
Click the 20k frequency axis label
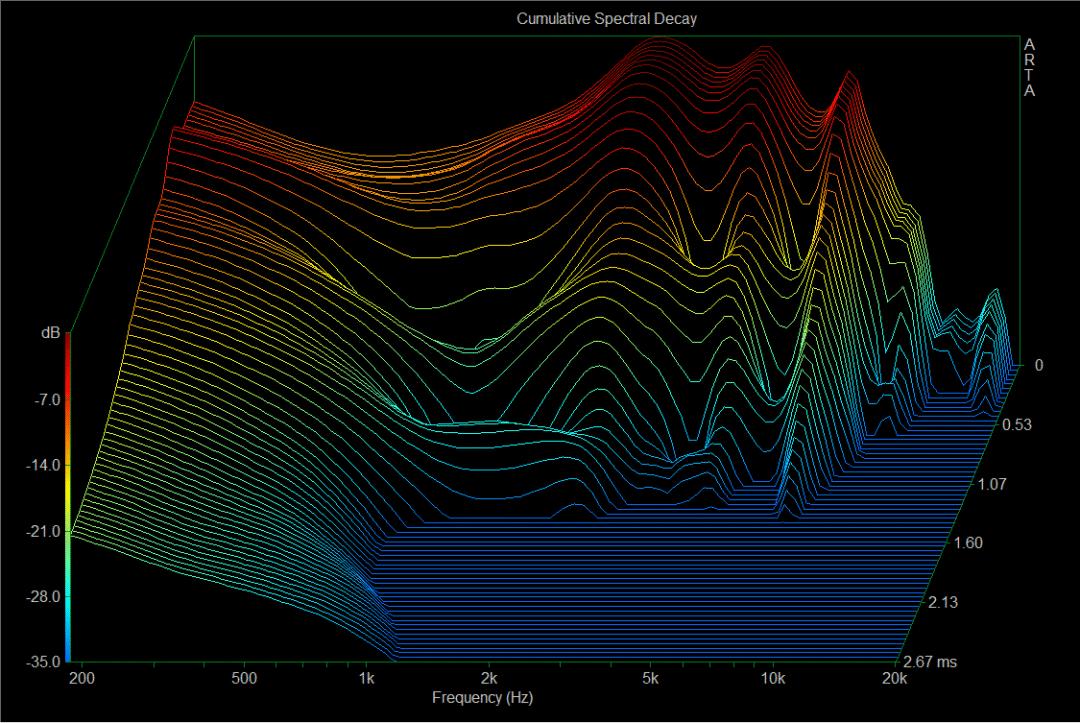point(895,679)
